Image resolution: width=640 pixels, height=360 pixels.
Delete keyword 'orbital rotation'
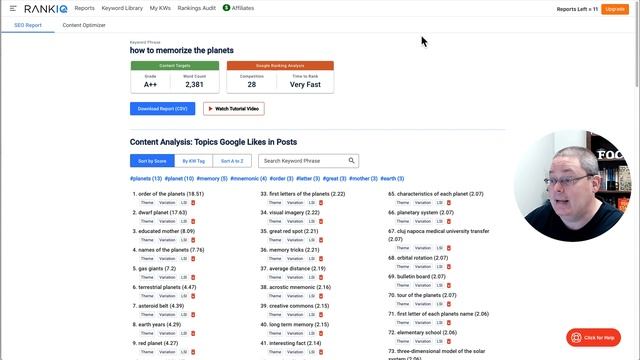point(449,267)
